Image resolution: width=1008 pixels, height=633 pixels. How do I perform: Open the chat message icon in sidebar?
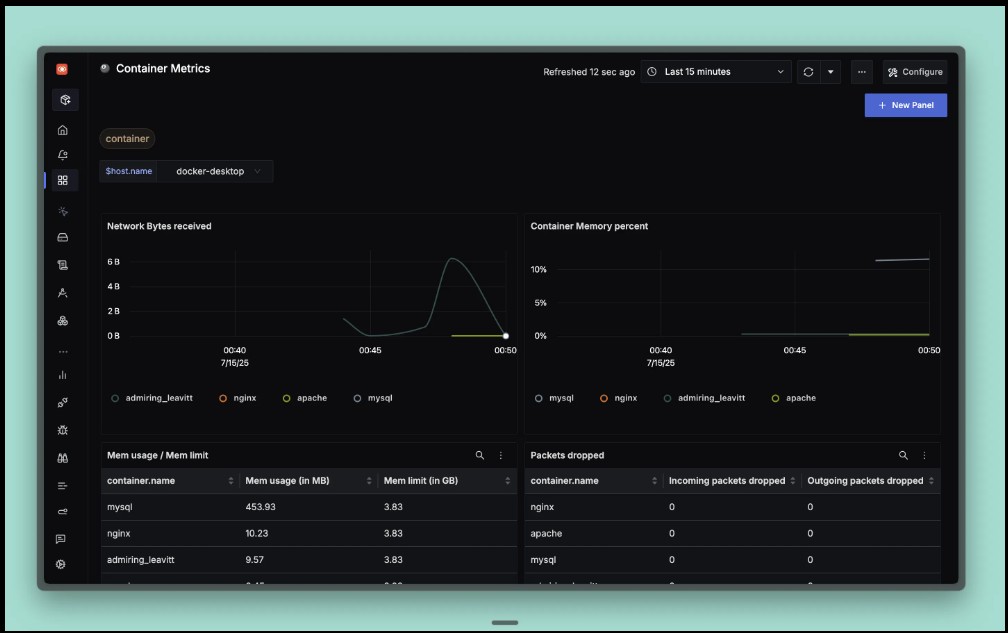(61, 539)
